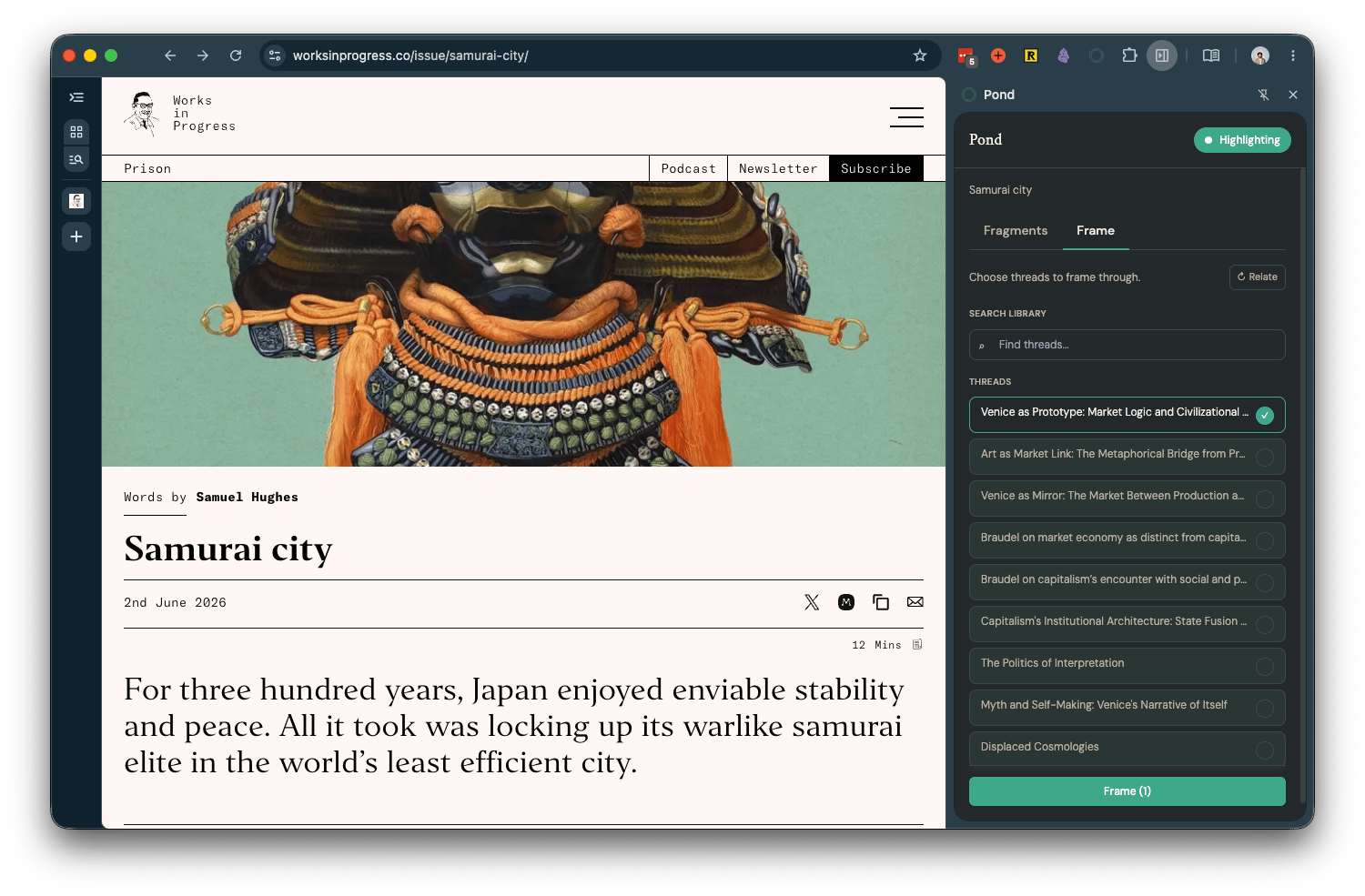This screenshot has width=1365, height=896.
Task: Open the orange plus extension
Action: pos(998,55)
